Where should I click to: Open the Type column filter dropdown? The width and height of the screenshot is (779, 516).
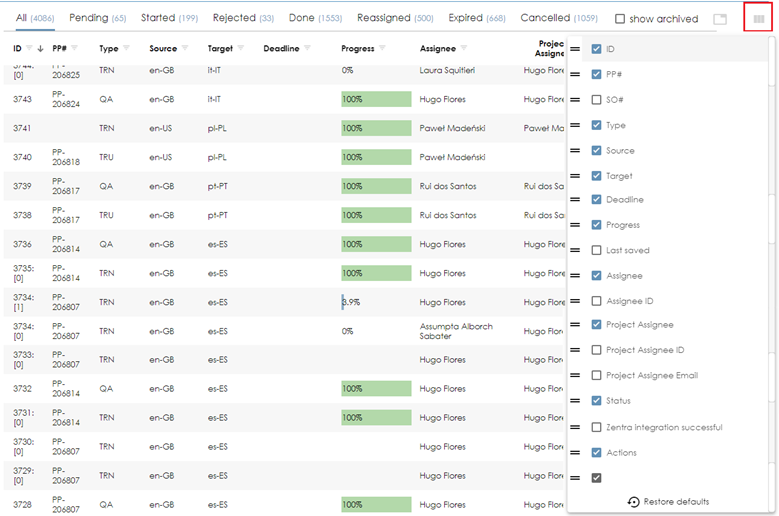coord(127,49)
